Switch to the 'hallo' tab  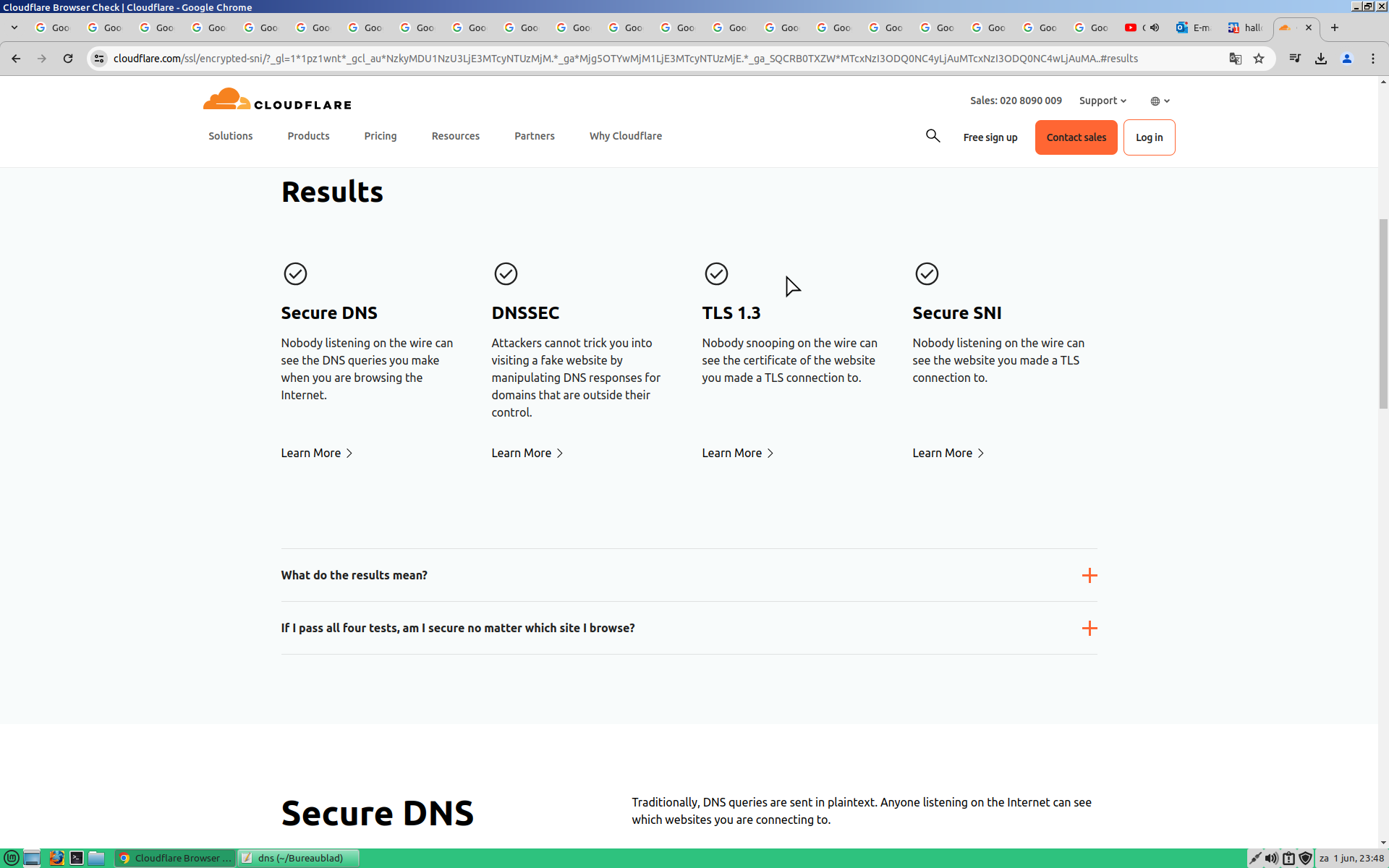tap(1246, 27)
